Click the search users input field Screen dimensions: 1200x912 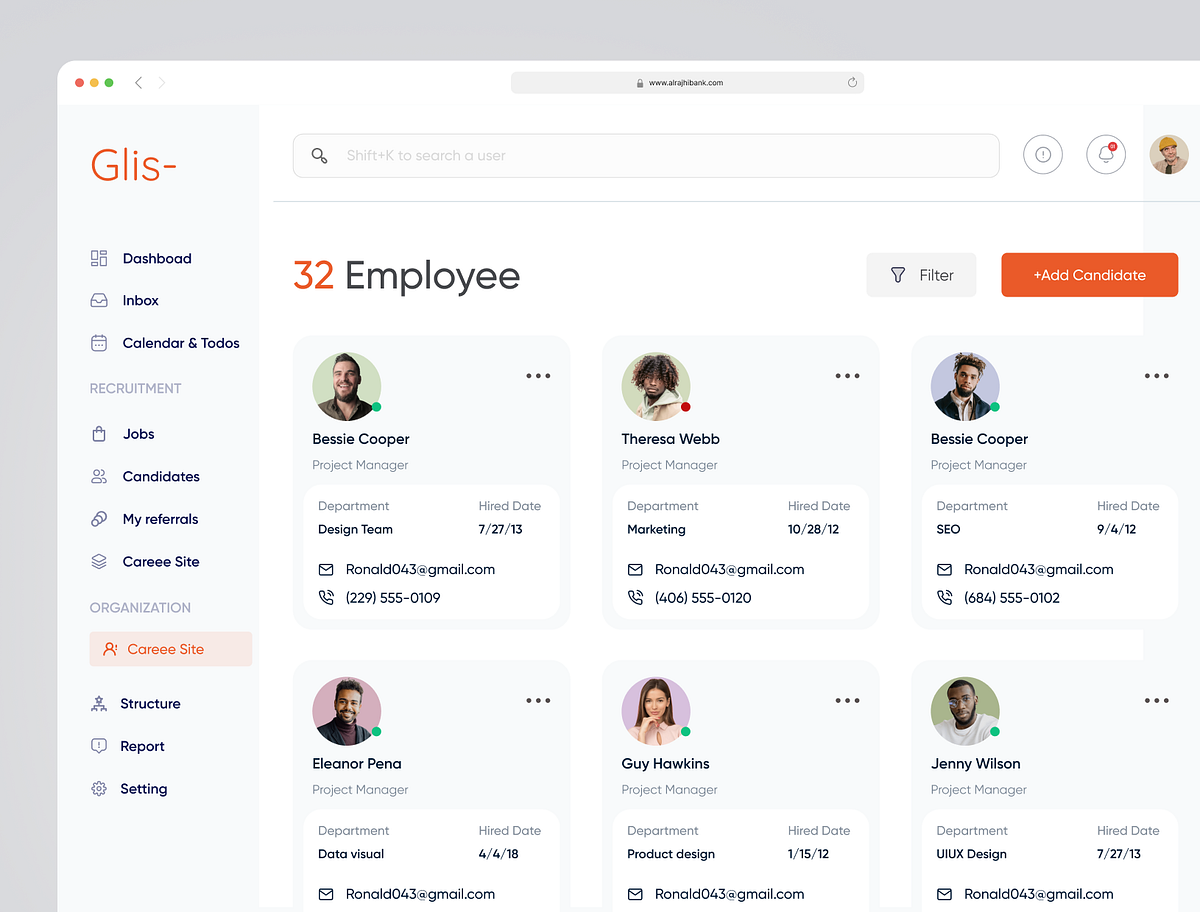pyautogui.click(x=645, y=155)
